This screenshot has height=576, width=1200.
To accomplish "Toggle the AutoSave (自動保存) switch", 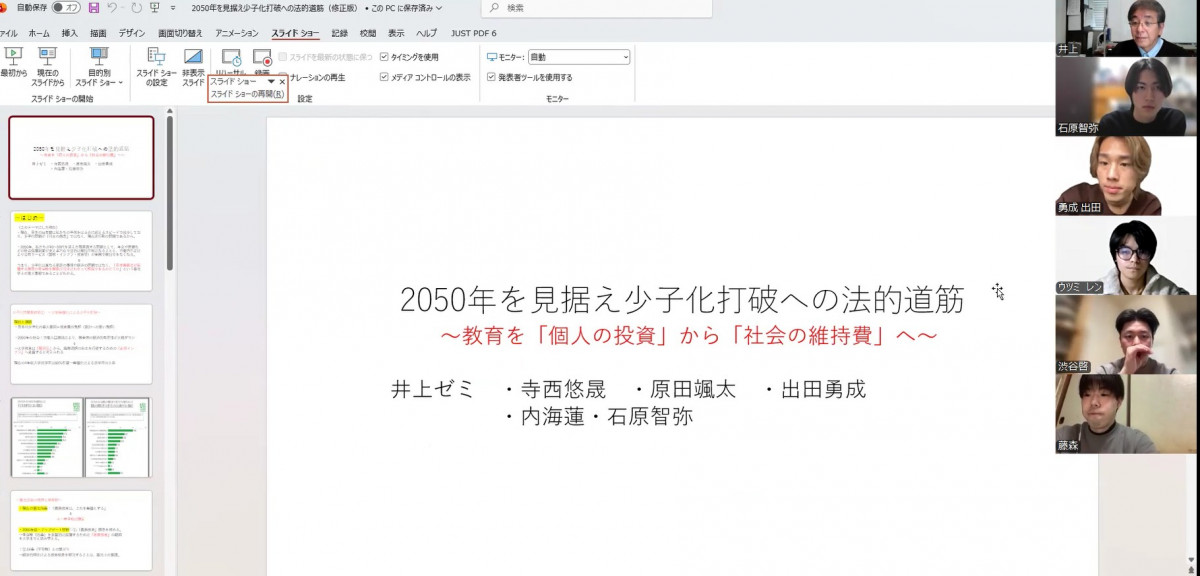I will (67, 8).
